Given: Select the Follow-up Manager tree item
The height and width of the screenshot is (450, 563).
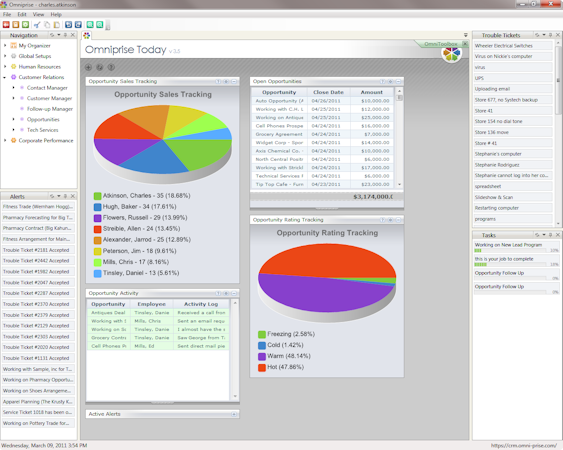Looking at the screenshot, I should (x=50, y=109).
